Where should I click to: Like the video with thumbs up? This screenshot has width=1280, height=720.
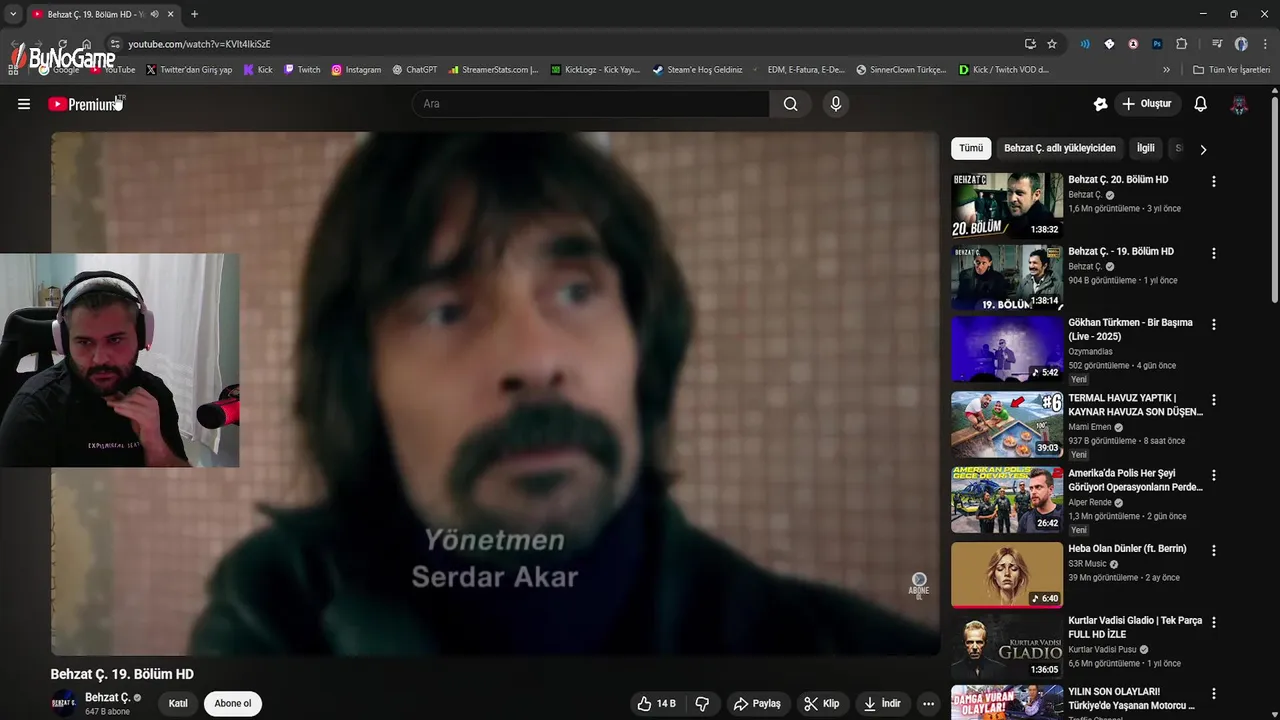656,704
